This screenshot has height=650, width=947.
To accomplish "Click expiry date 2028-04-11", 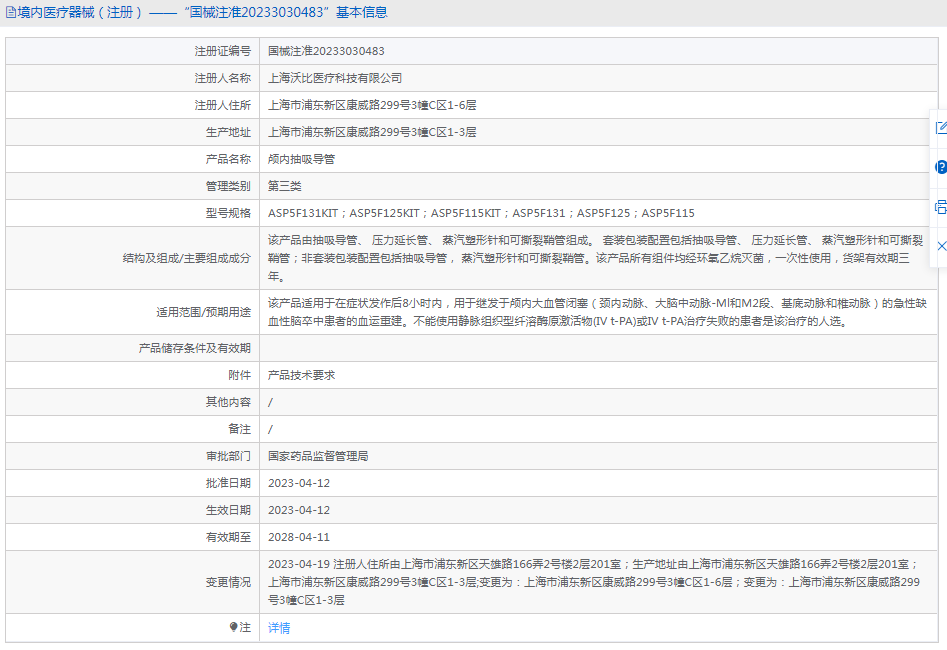I will pos(299,537).
